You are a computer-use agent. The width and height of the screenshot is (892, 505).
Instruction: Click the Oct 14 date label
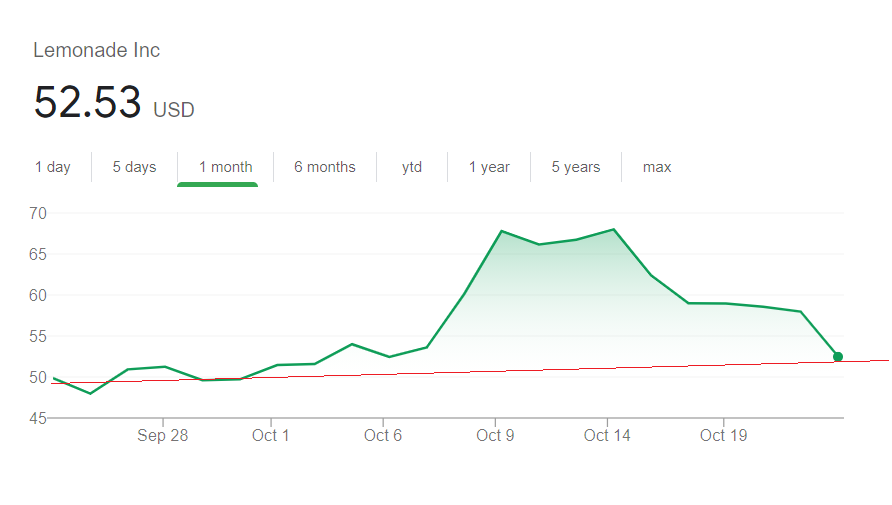(x=607, y=436)
